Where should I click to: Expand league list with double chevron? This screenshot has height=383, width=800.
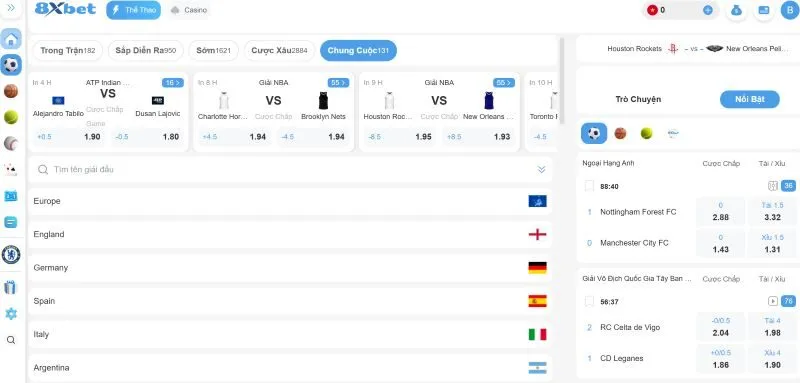[541, 169]
